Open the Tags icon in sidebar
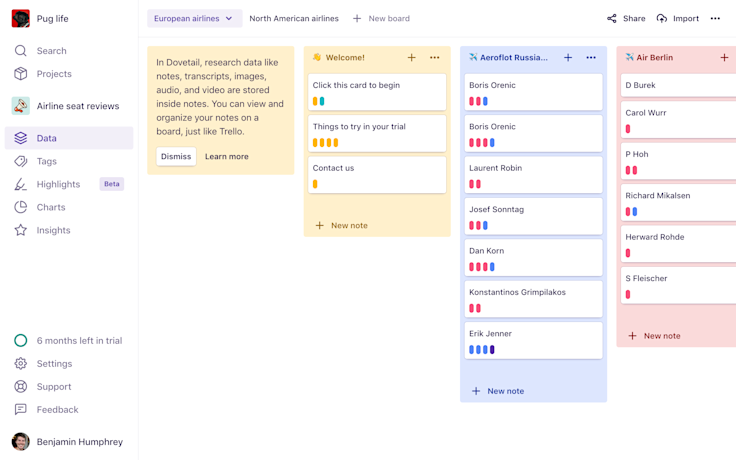This screenshot has height=460, width=736. tap(21, 161)
